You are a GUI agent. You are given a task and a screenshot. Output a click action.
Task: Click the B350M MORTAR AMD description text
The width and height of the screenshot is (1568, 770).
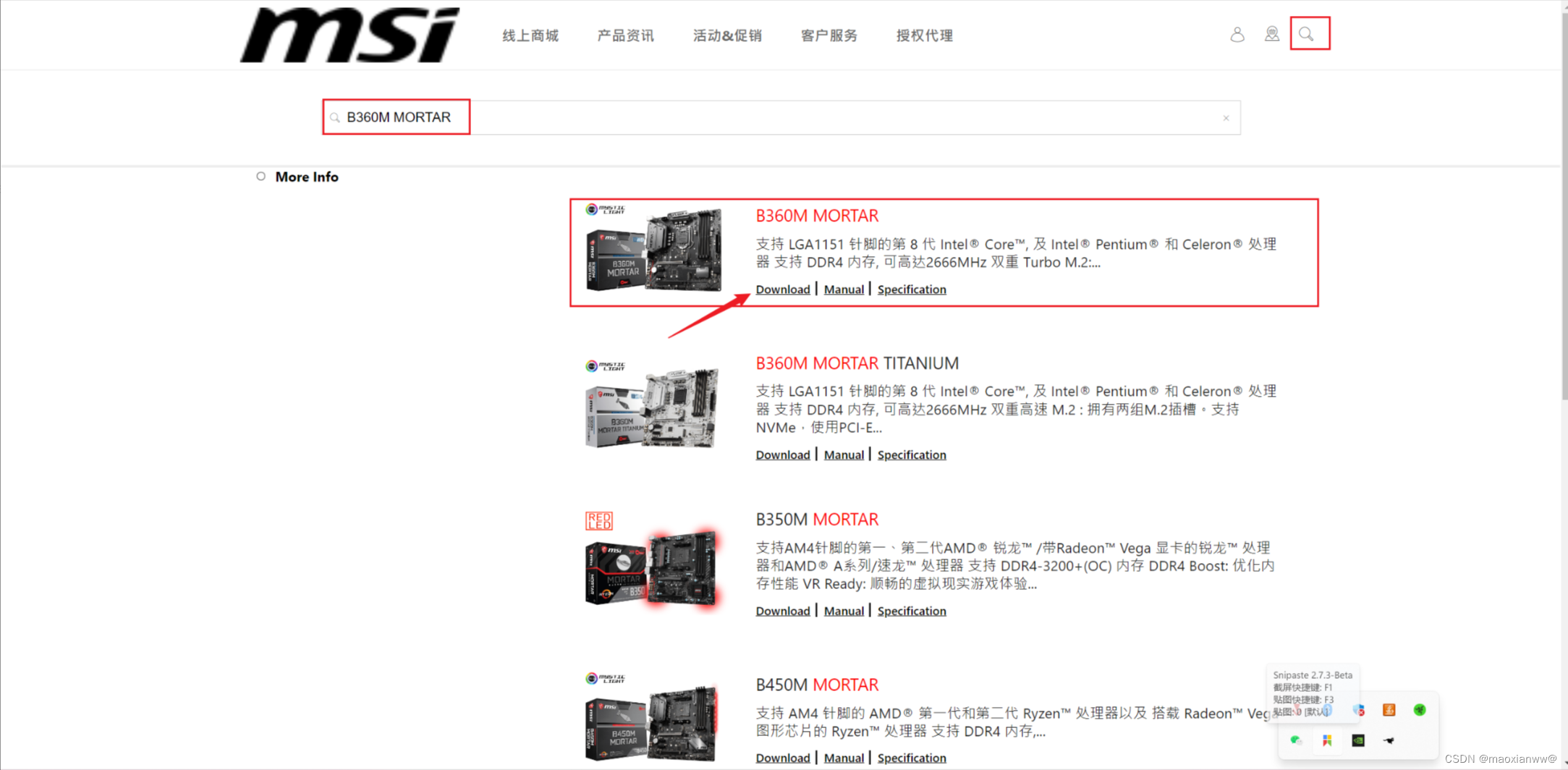pyautogui.click(x=1015, y=566)
